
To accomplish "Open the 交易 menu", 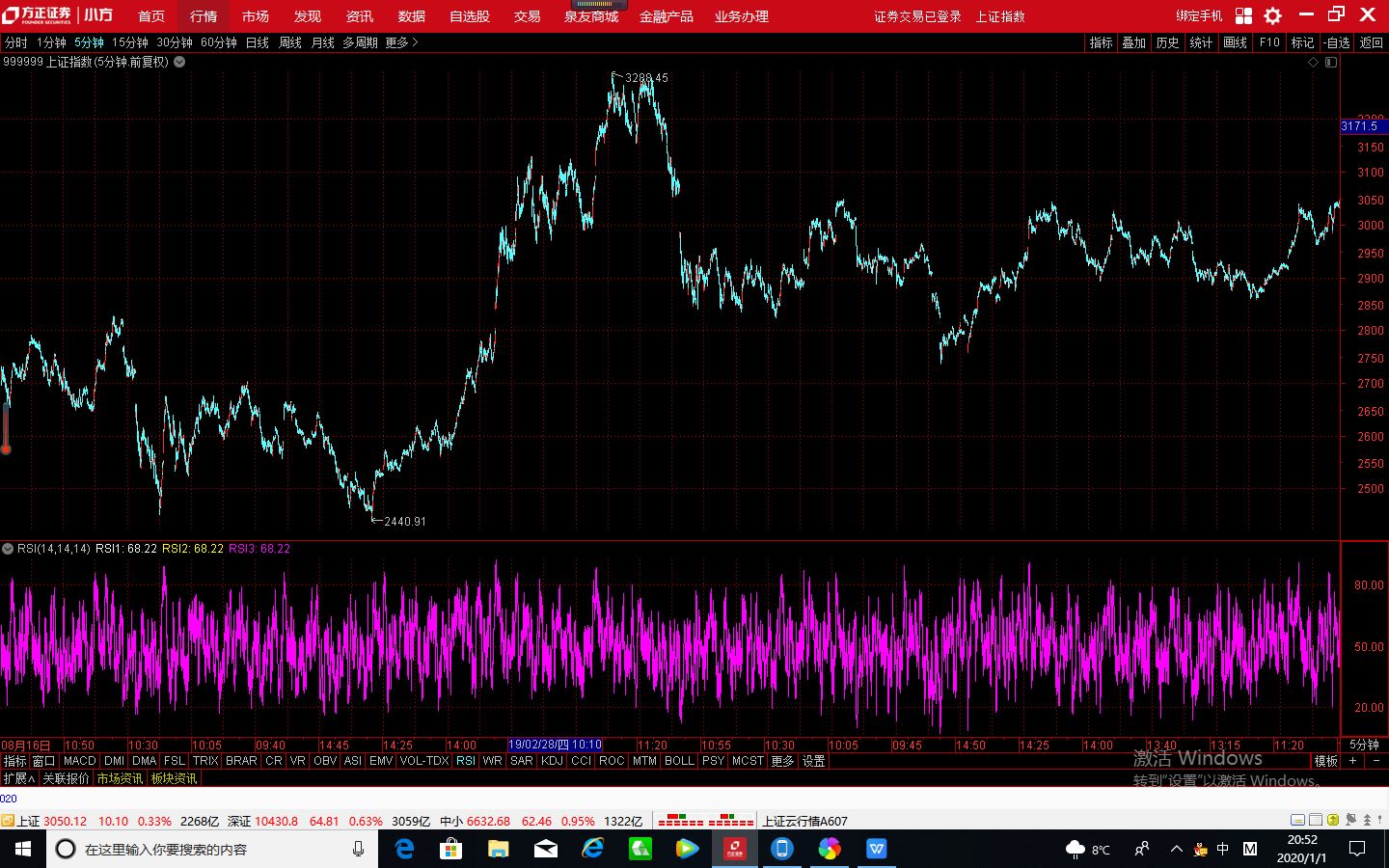I will (527, 16).
